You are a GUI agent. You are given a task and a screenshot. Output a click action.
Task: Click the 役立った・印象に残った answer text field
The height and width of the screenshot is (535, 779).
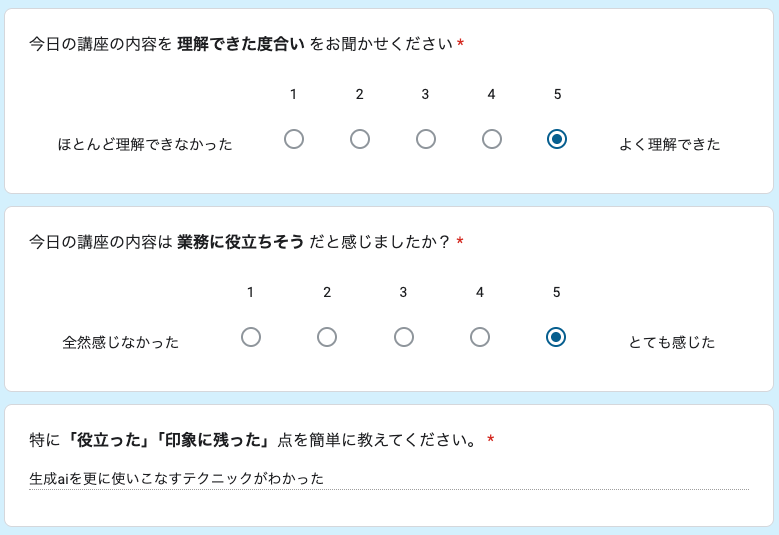(x=388, y=479)
